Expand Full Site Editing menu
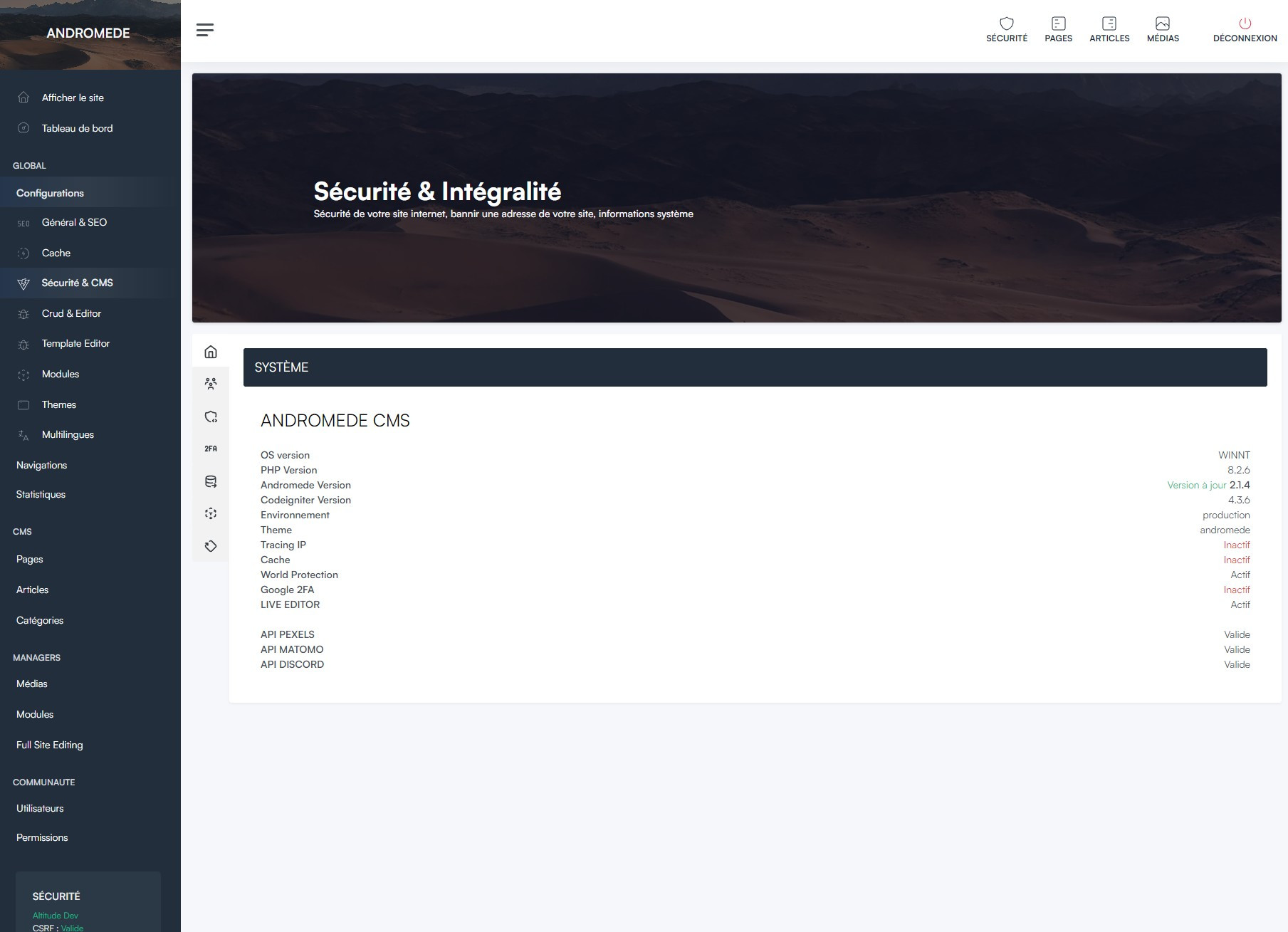Image resolution: width=1288 pixels, height=932 pixels. click(x=49, y=745)
